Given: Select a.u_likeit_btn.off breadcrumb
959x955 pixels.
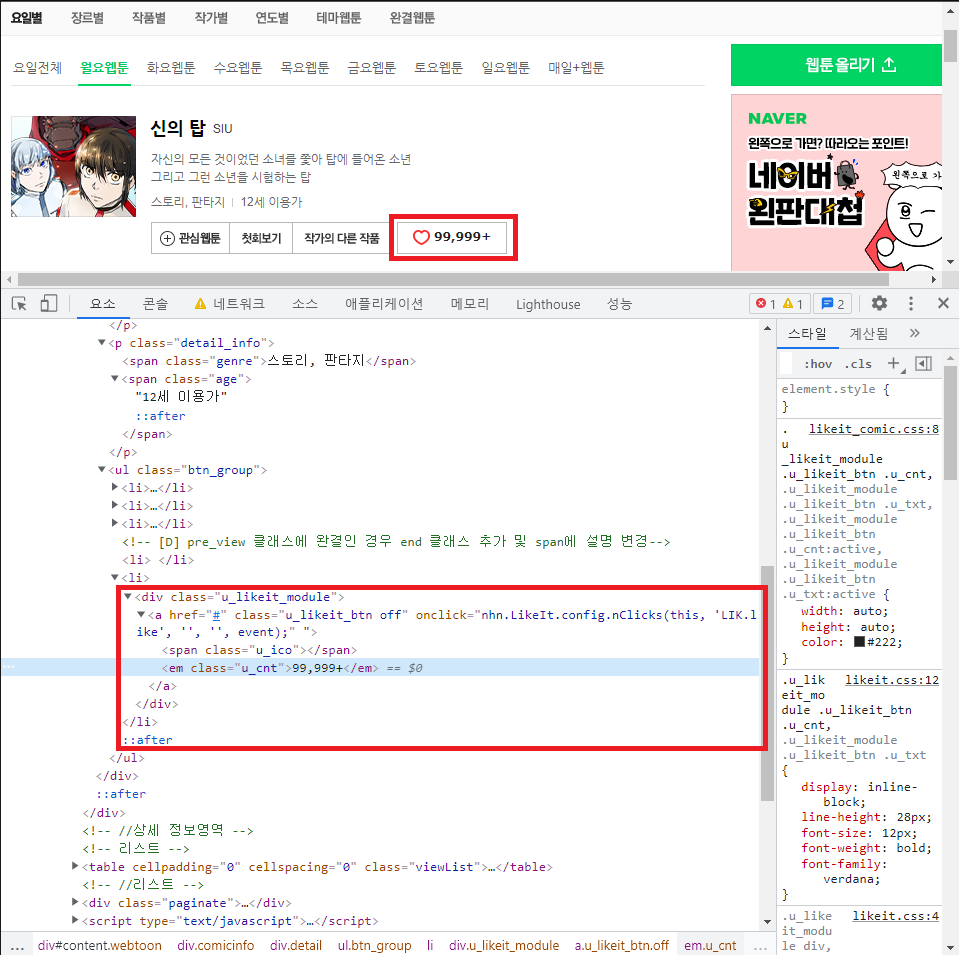Looking at the screenshot, I should [621, 945].
